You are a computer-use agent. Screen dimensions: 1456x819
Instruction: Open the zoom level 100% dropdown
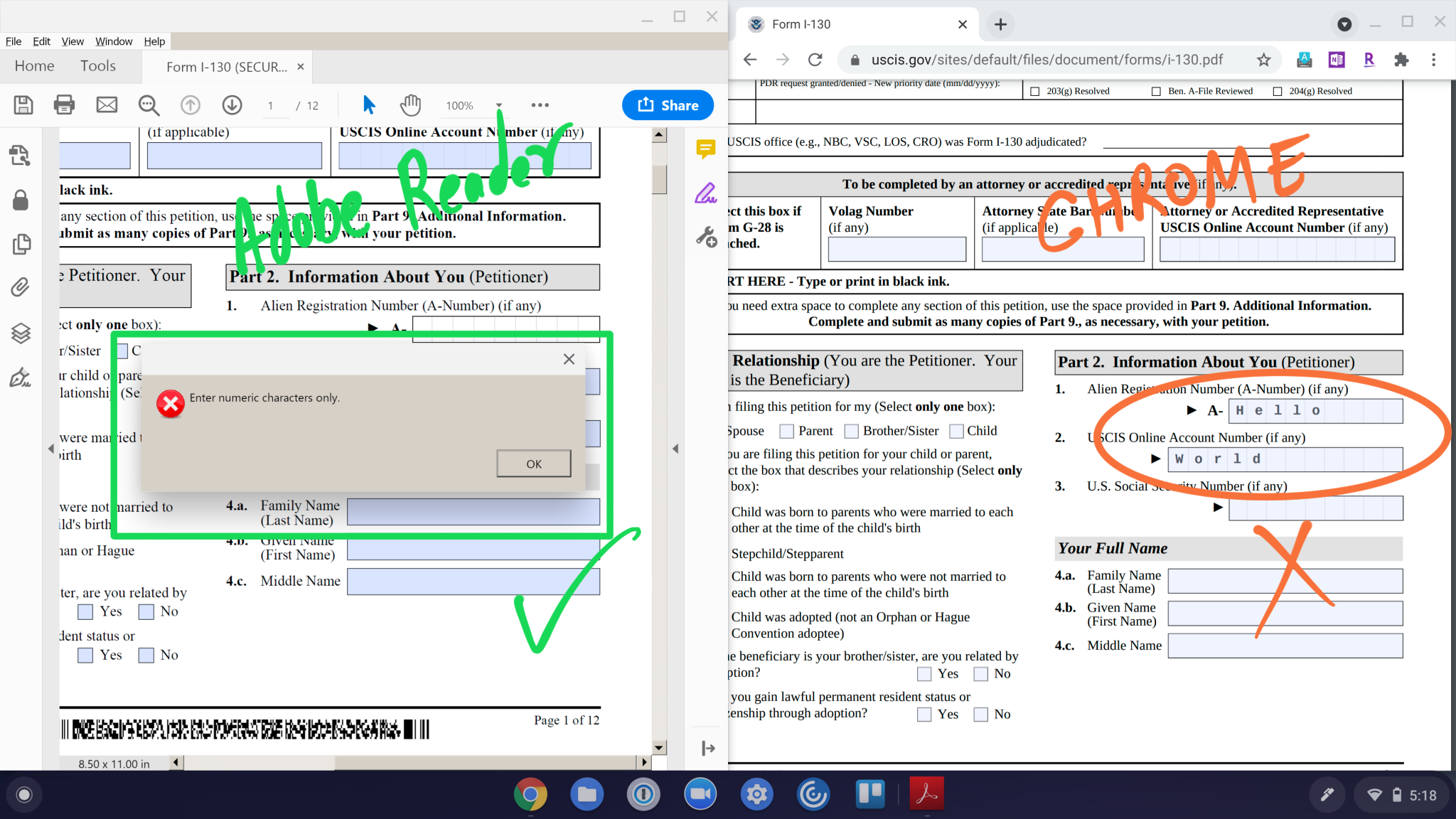pyautogui.click(x=499, y=105)
